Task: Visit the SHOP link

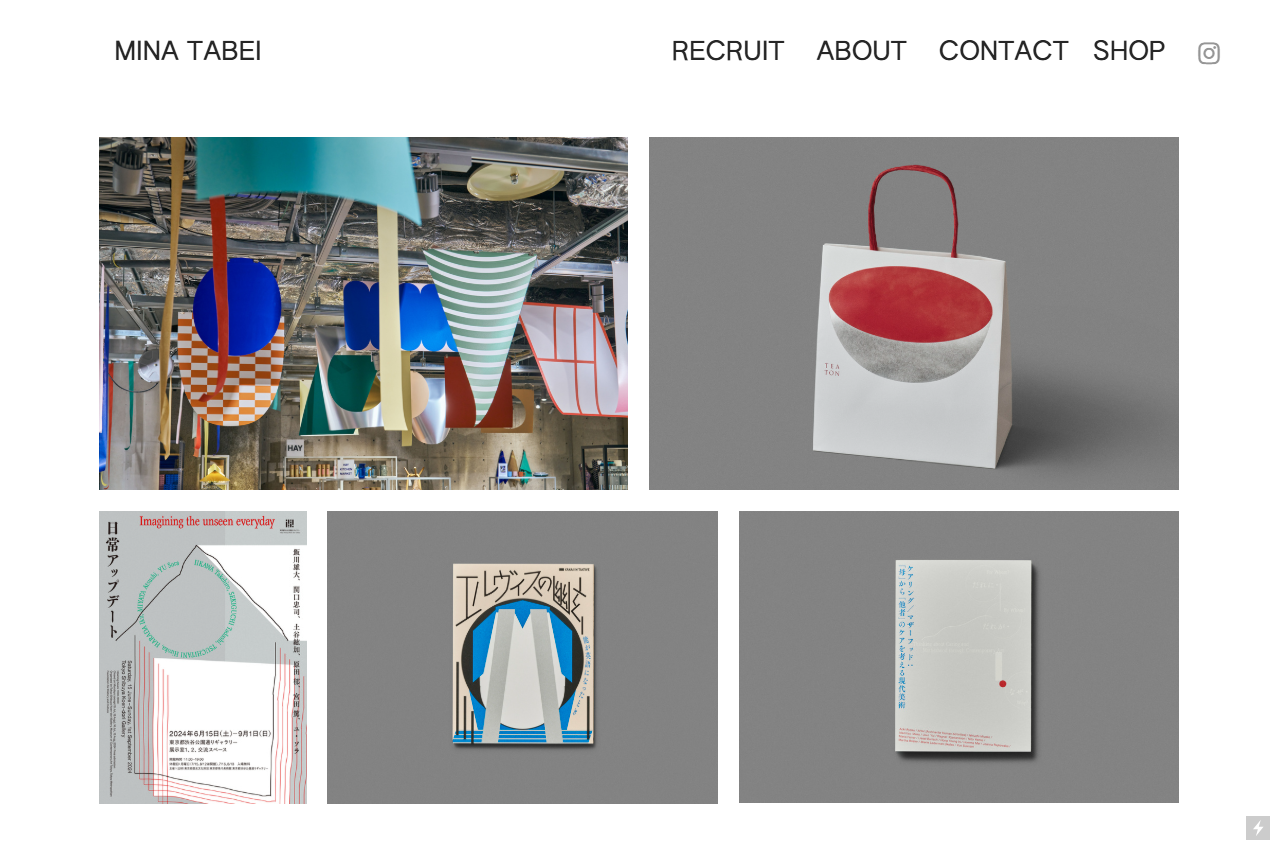Action: click(1129, 51)
